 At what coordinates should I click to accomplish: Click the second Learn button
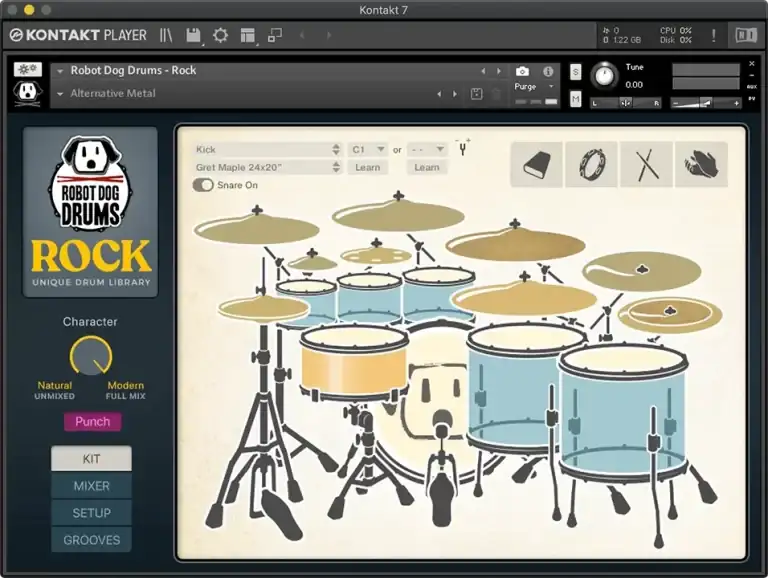click(x=427, y=168)
